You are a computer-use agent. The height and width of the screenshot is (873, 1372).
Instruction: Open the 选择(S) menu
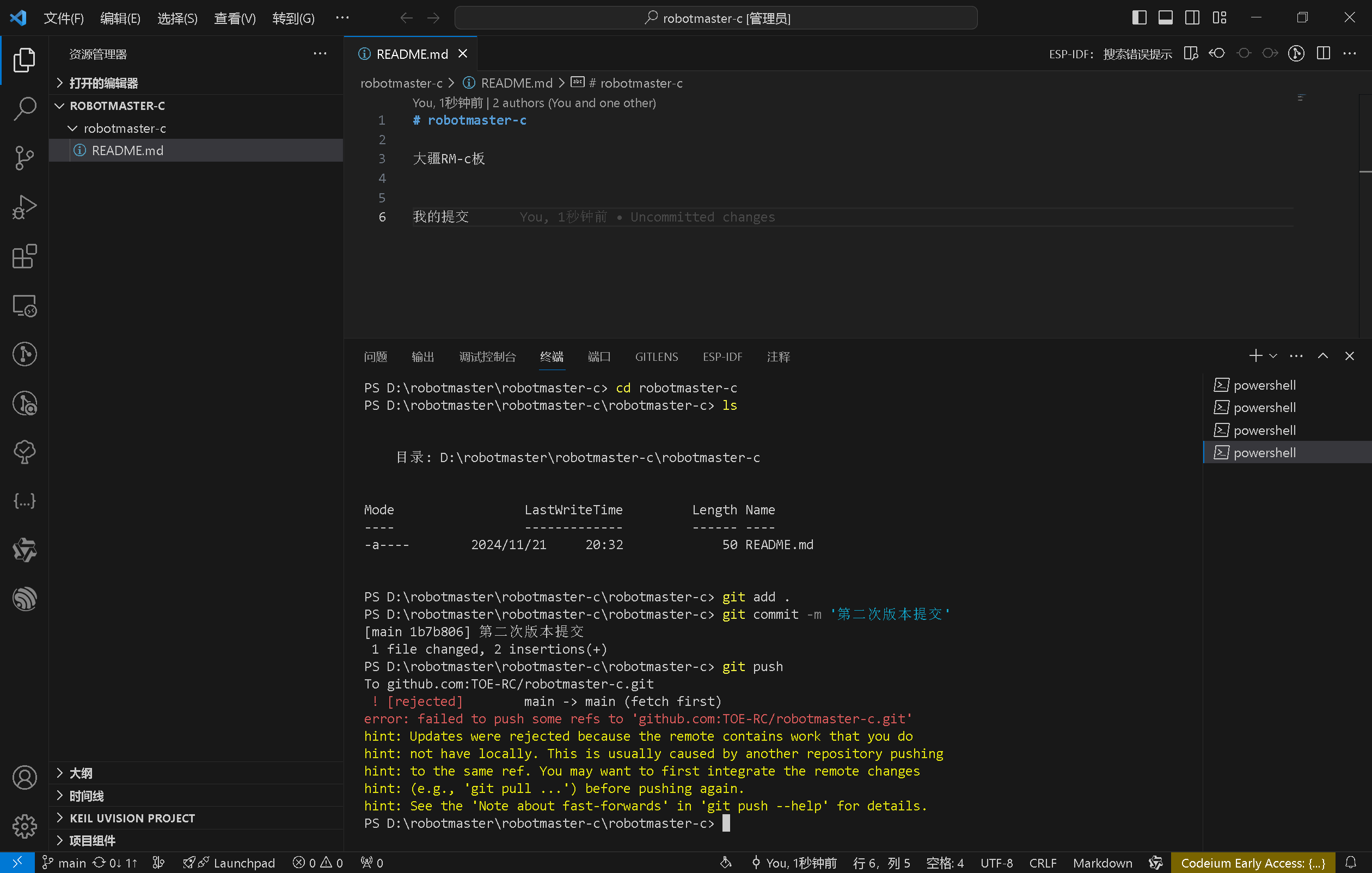[x=177, y=18]
